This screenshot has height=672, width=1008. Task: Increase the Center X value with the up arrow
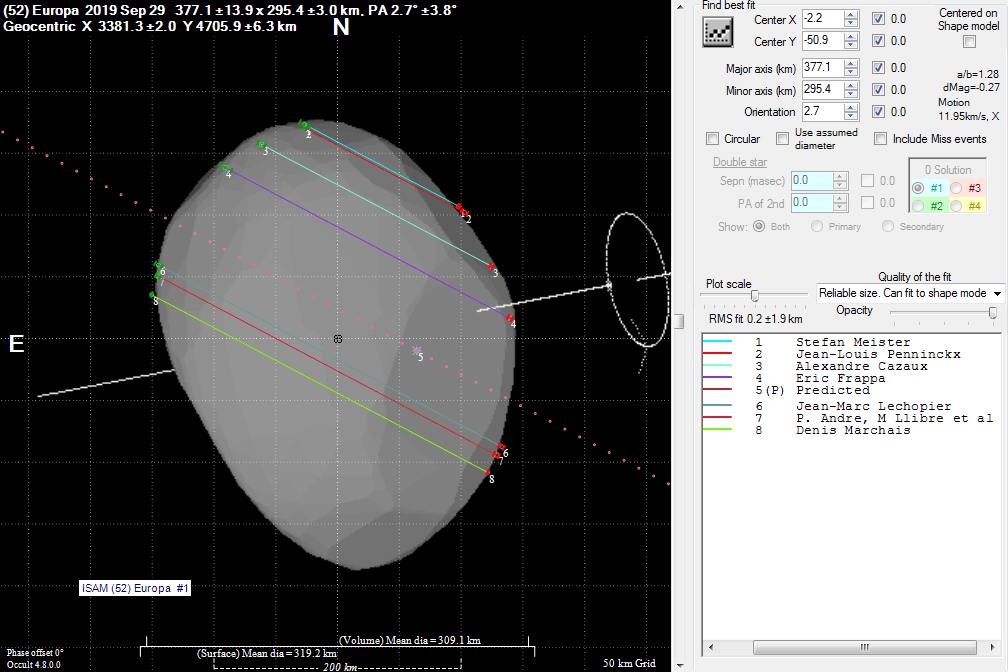(851, 15)
